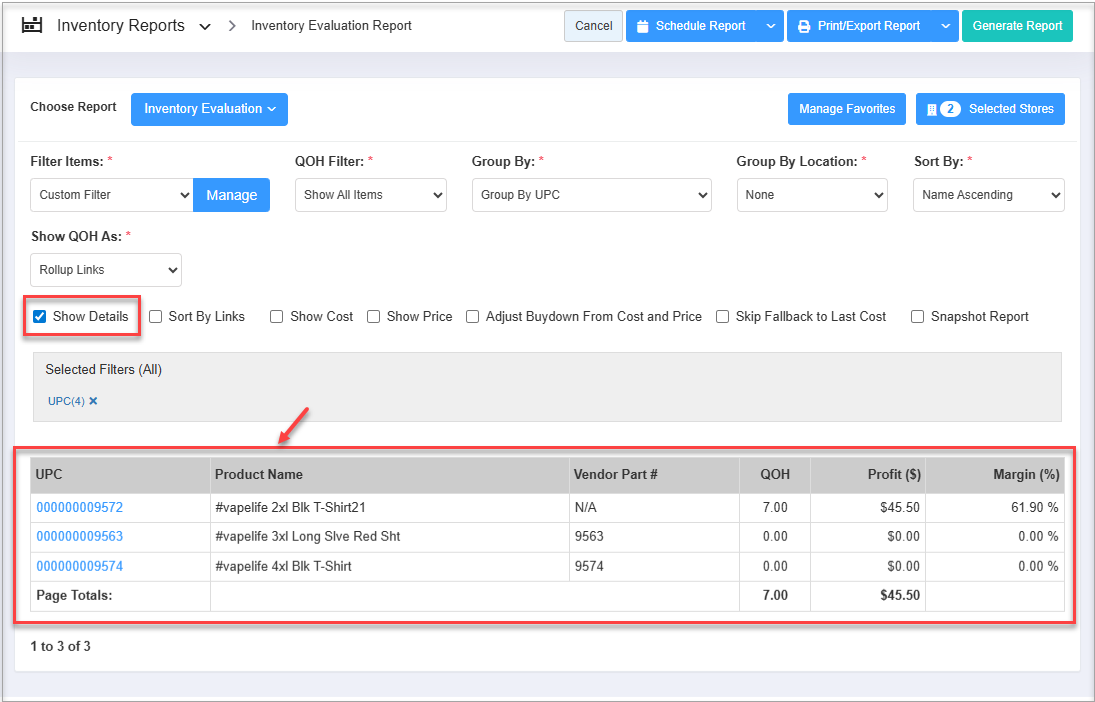Open the Schedule Report split-button arrow

point(770,27)
